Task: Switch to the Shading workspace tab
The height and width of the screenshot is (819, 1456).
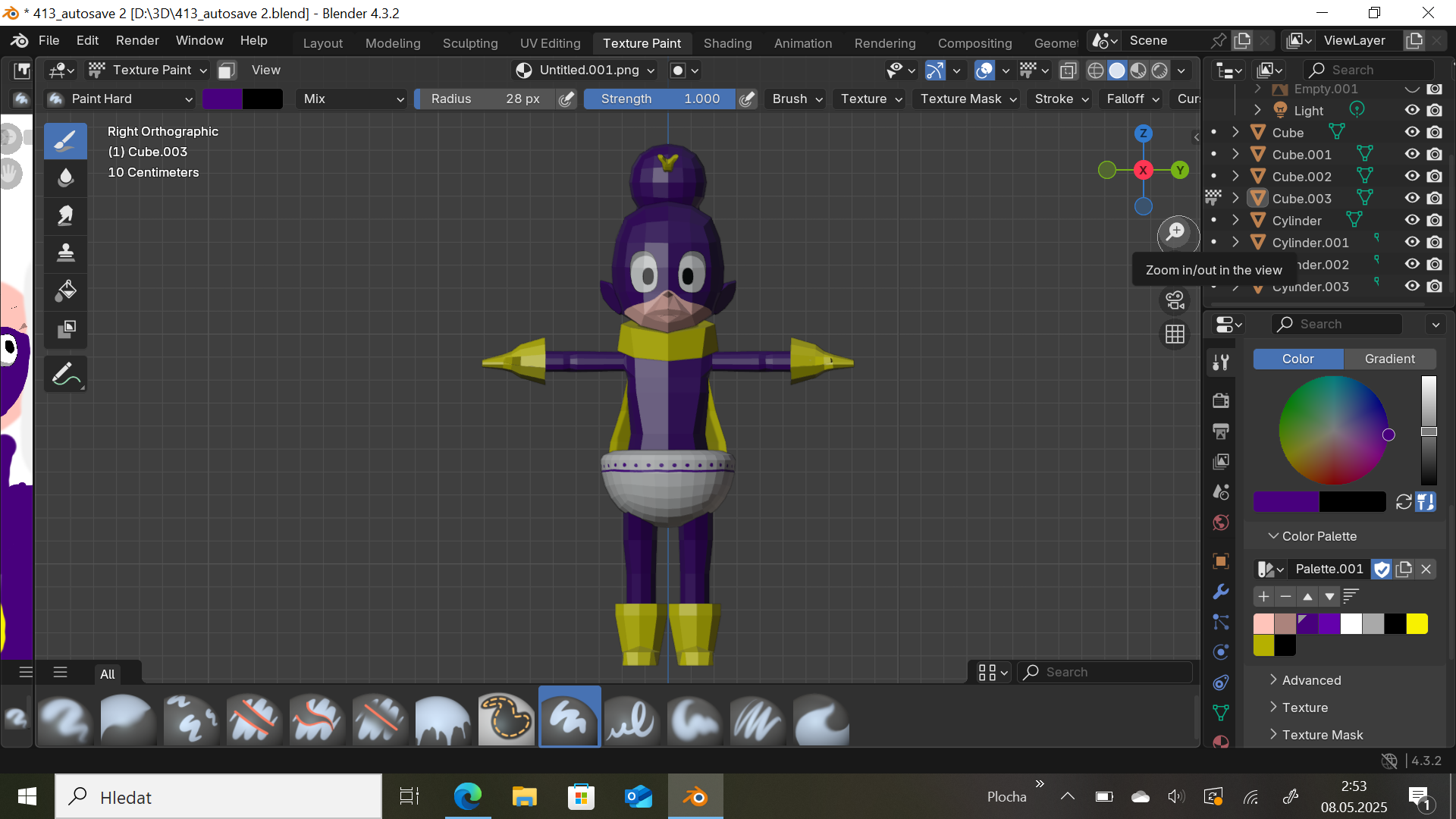Action: 727,43
